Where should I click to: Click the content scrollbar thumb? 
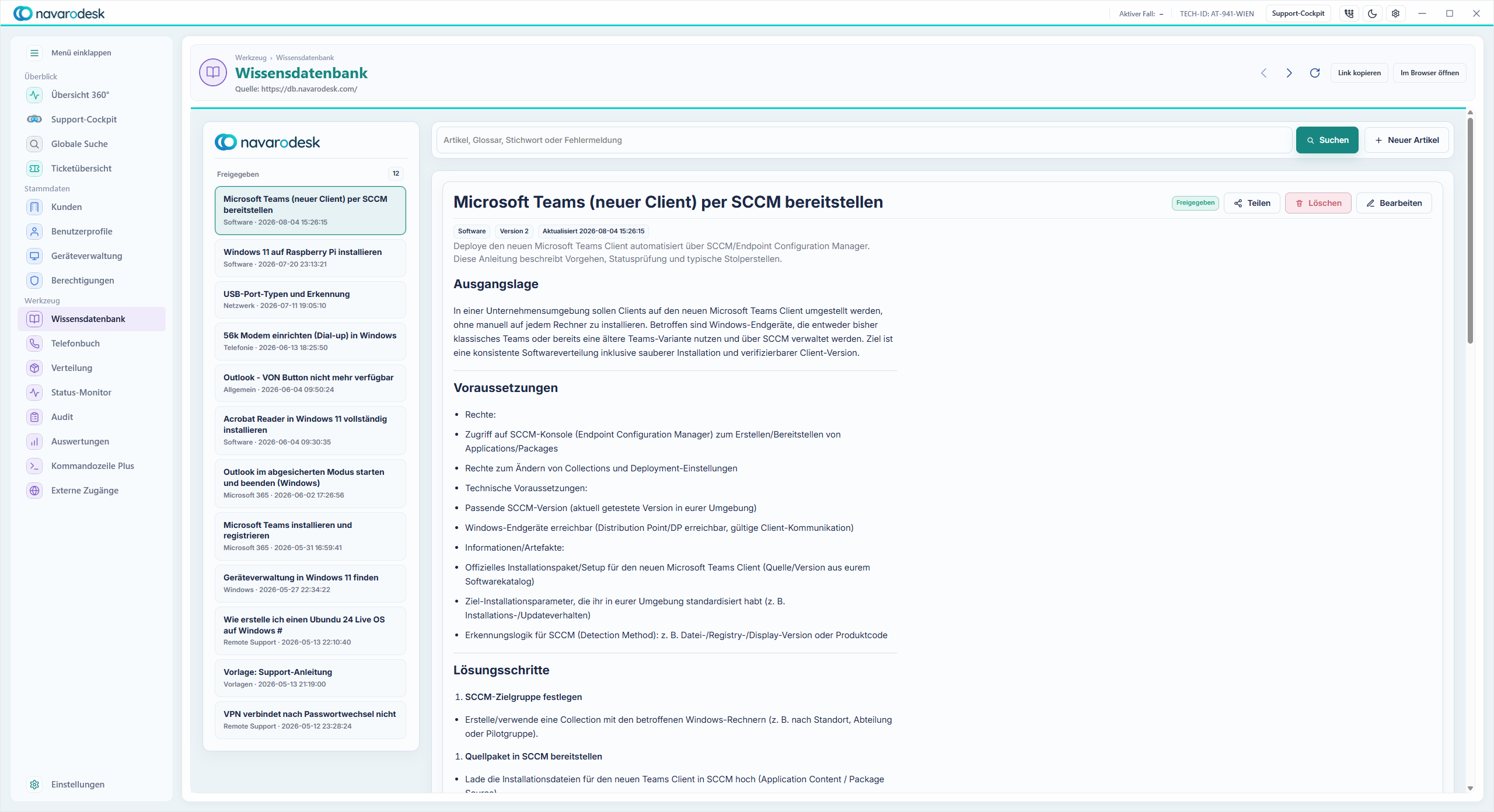[1470, 230]
